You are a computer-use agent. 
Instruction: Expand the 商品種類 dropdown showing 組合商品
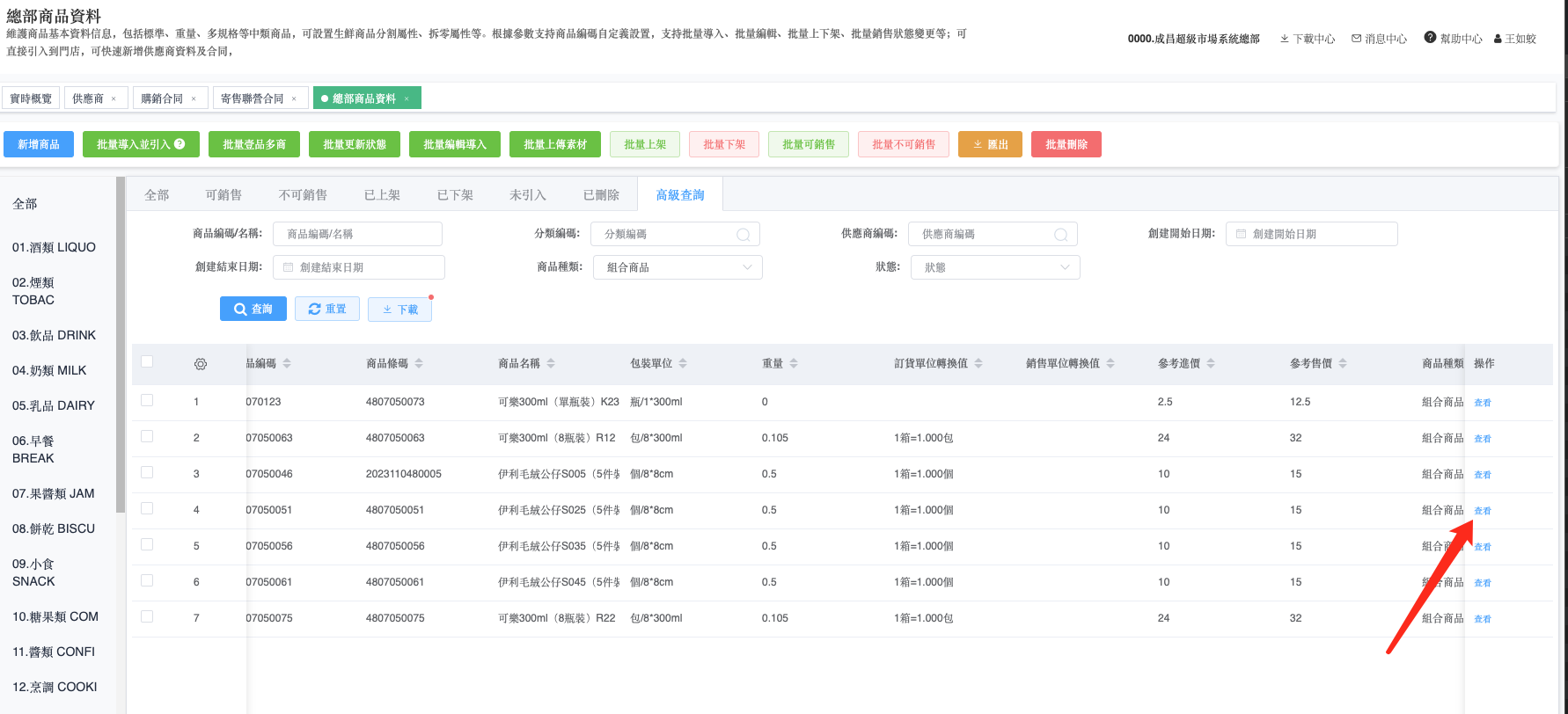678,267
